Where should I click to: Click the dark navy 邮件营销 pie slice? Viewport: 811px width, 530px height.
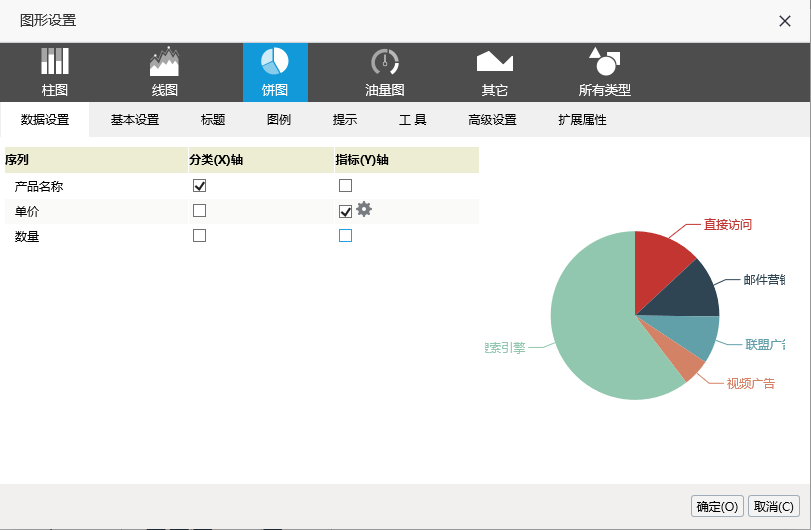(690, 295)
